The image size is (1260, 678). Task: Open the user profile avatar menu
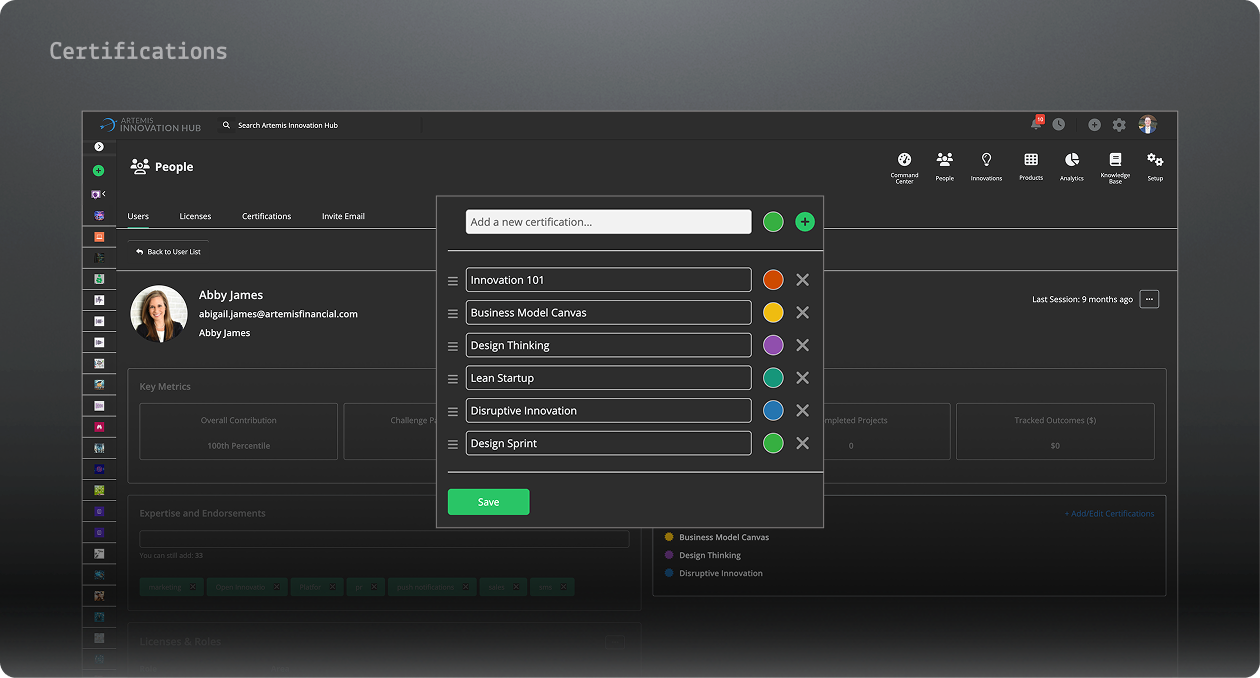[1148, 125]
